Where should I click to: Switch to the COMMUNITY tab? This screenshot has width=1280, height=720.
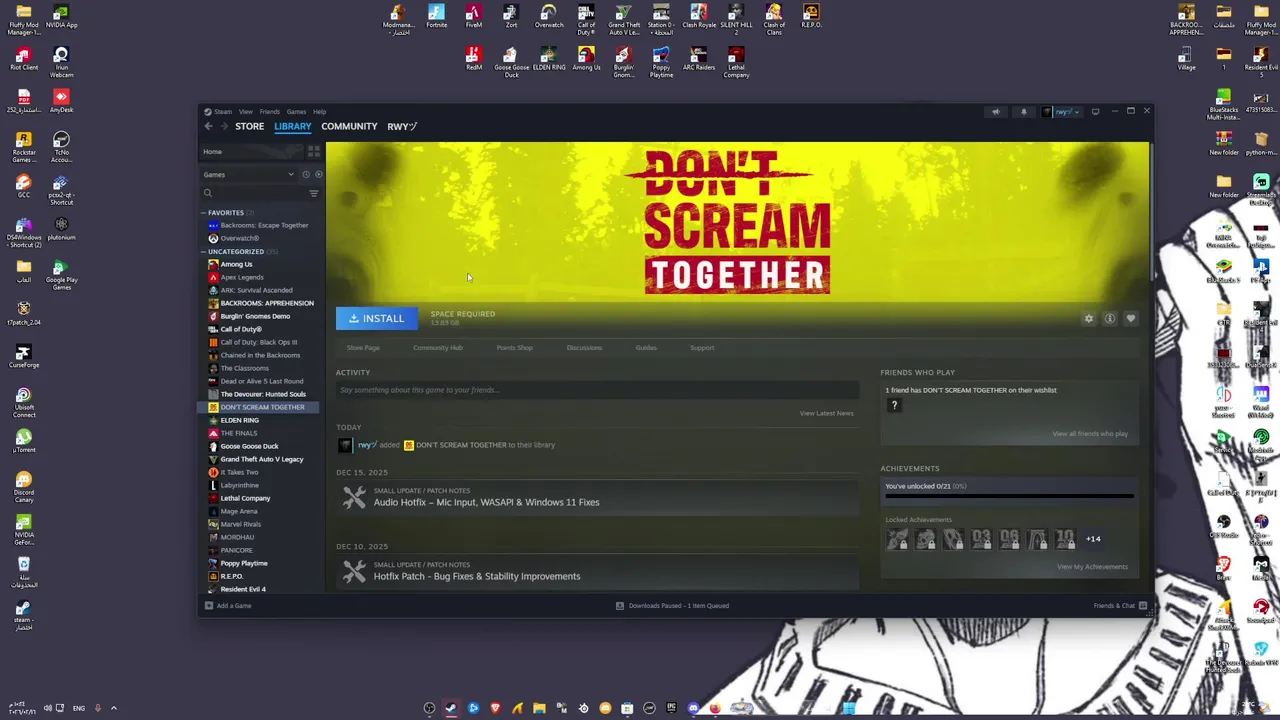pos(349,126)
